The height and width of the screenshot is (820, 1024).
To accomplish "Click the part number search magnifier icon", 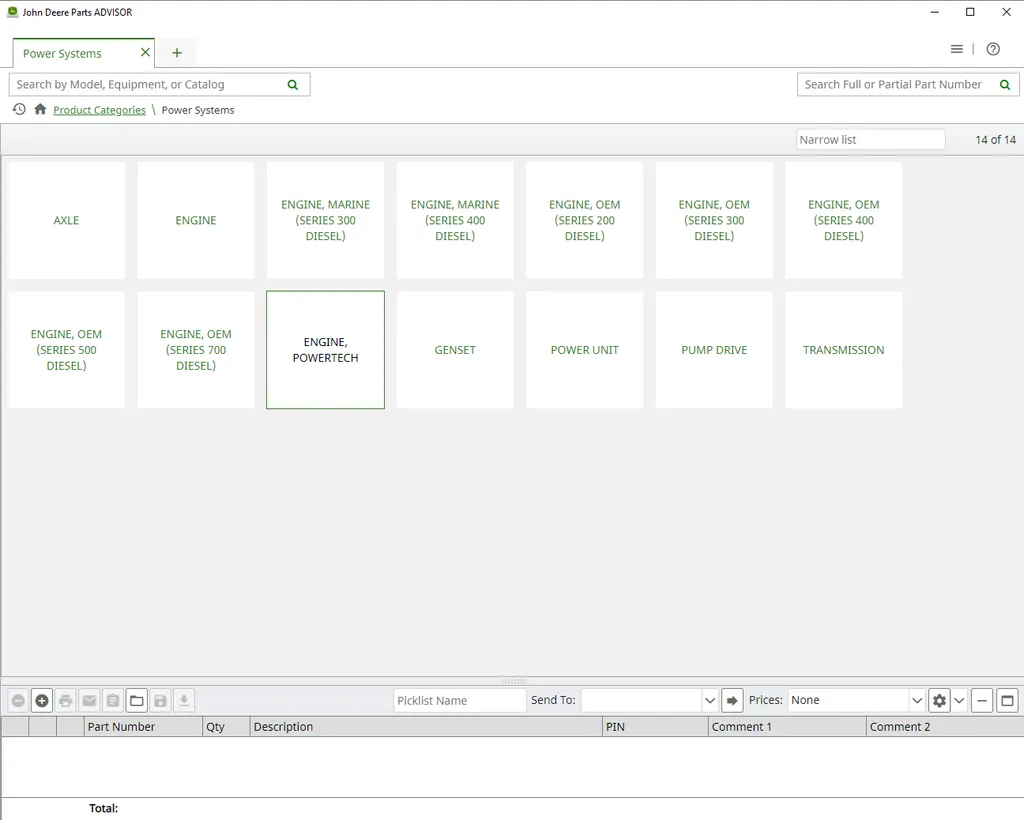I will (1005, 85).
